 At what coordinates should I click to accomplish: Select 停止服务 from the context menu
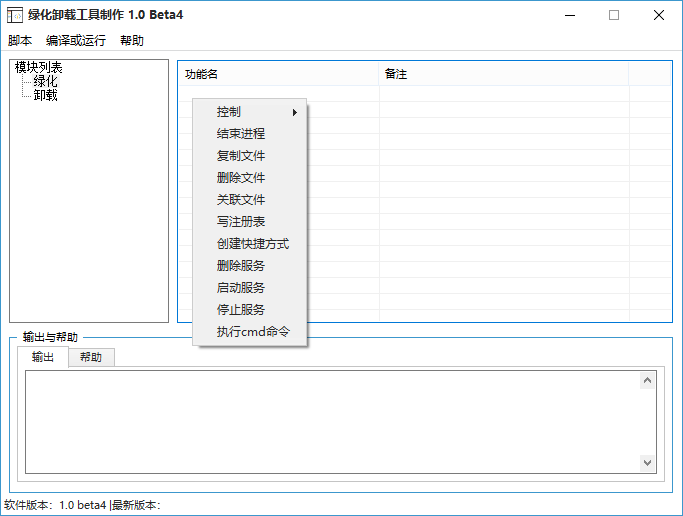tap(241, 310)
